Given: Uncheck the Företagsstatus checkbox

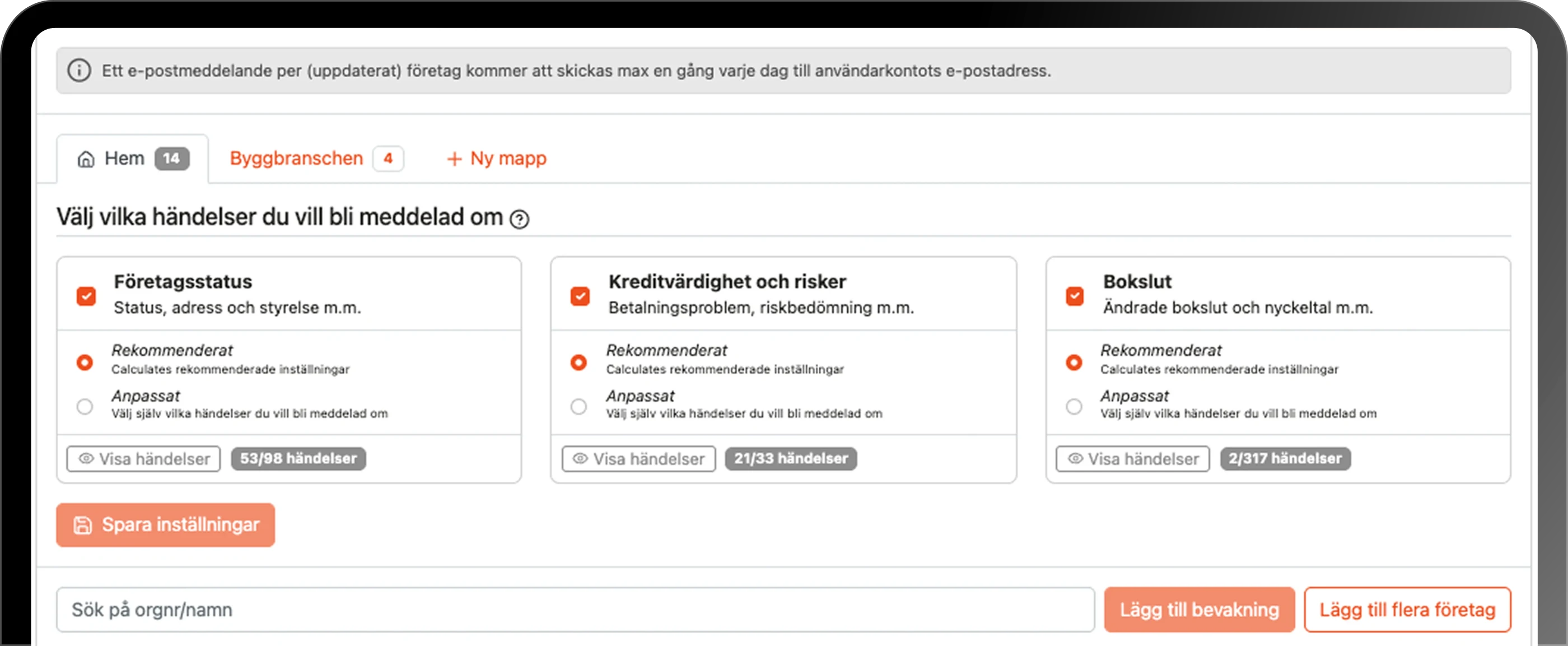Looking at the screenshot, I should coord(86,296).
